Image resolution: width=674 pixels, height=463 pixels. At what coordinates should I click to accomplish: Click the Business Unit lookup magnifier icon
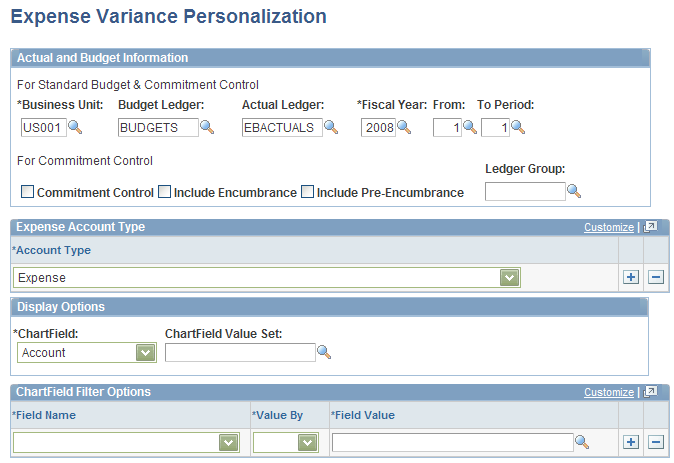pyautogui.click(x=75, y=127)
